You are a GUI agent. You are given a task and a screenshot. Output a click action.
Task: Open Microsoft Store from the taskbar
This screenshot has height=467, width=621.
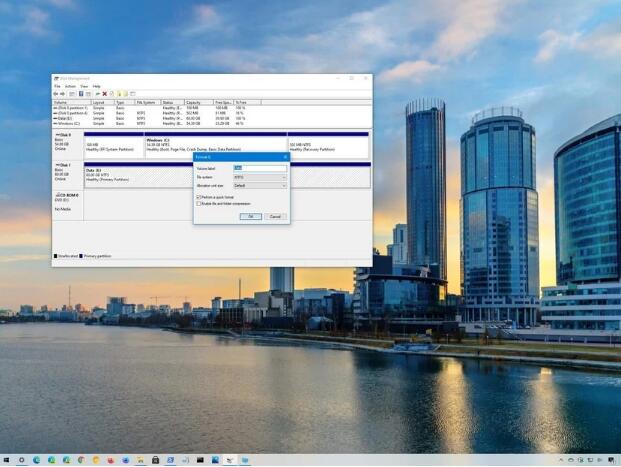pyautogui.click(x=156, y=460)
